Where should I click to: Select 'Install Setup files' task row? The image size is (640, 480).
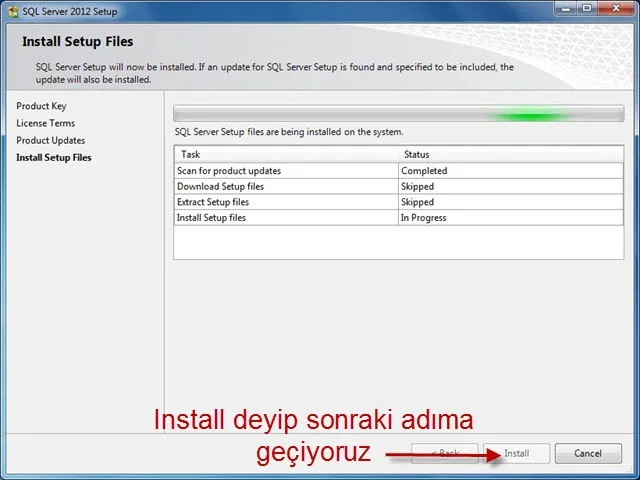(398, 218)
